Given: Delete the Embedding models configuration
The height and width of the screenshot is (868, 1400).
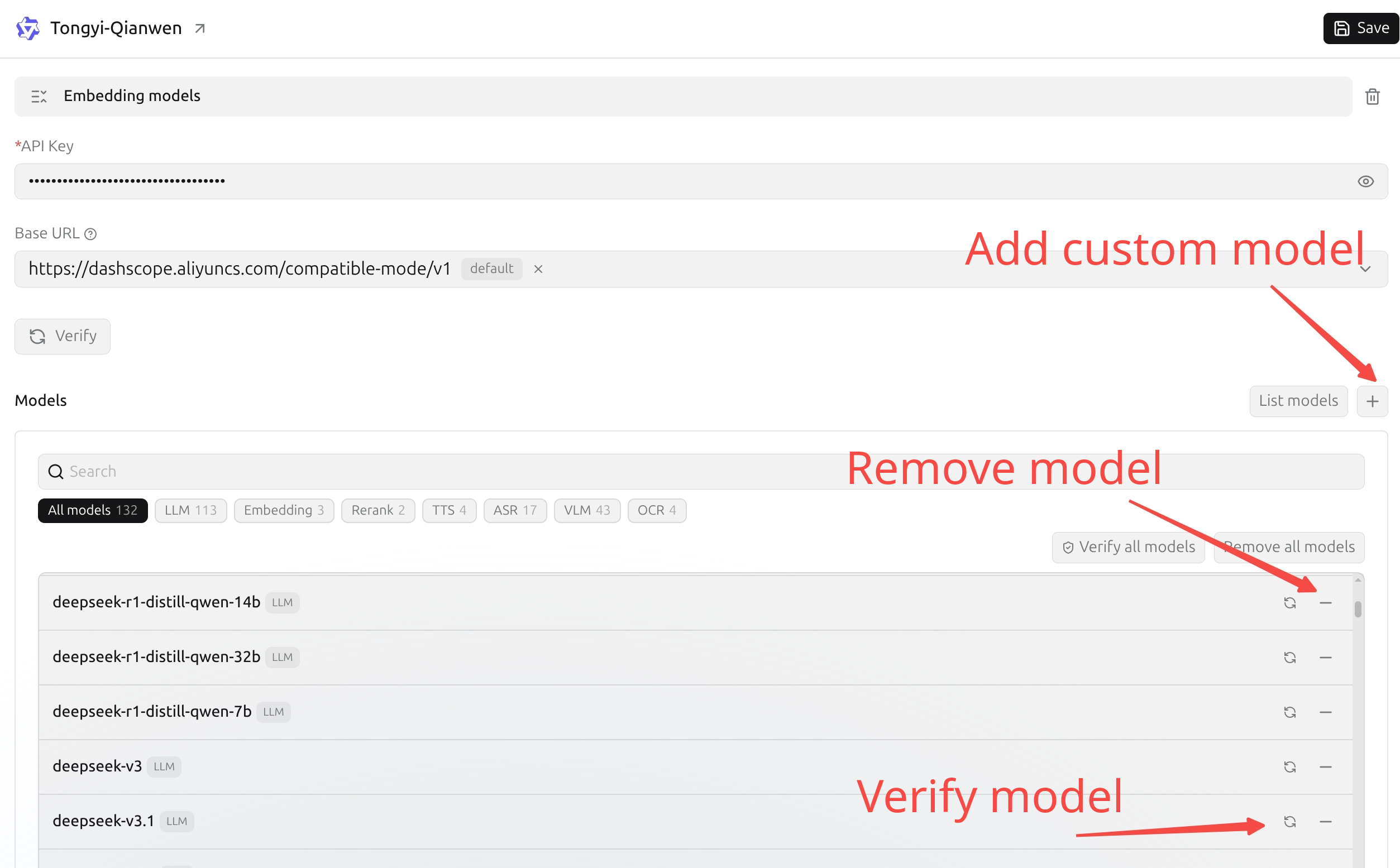Looking at the screenshot, I should coord(1373,97).
